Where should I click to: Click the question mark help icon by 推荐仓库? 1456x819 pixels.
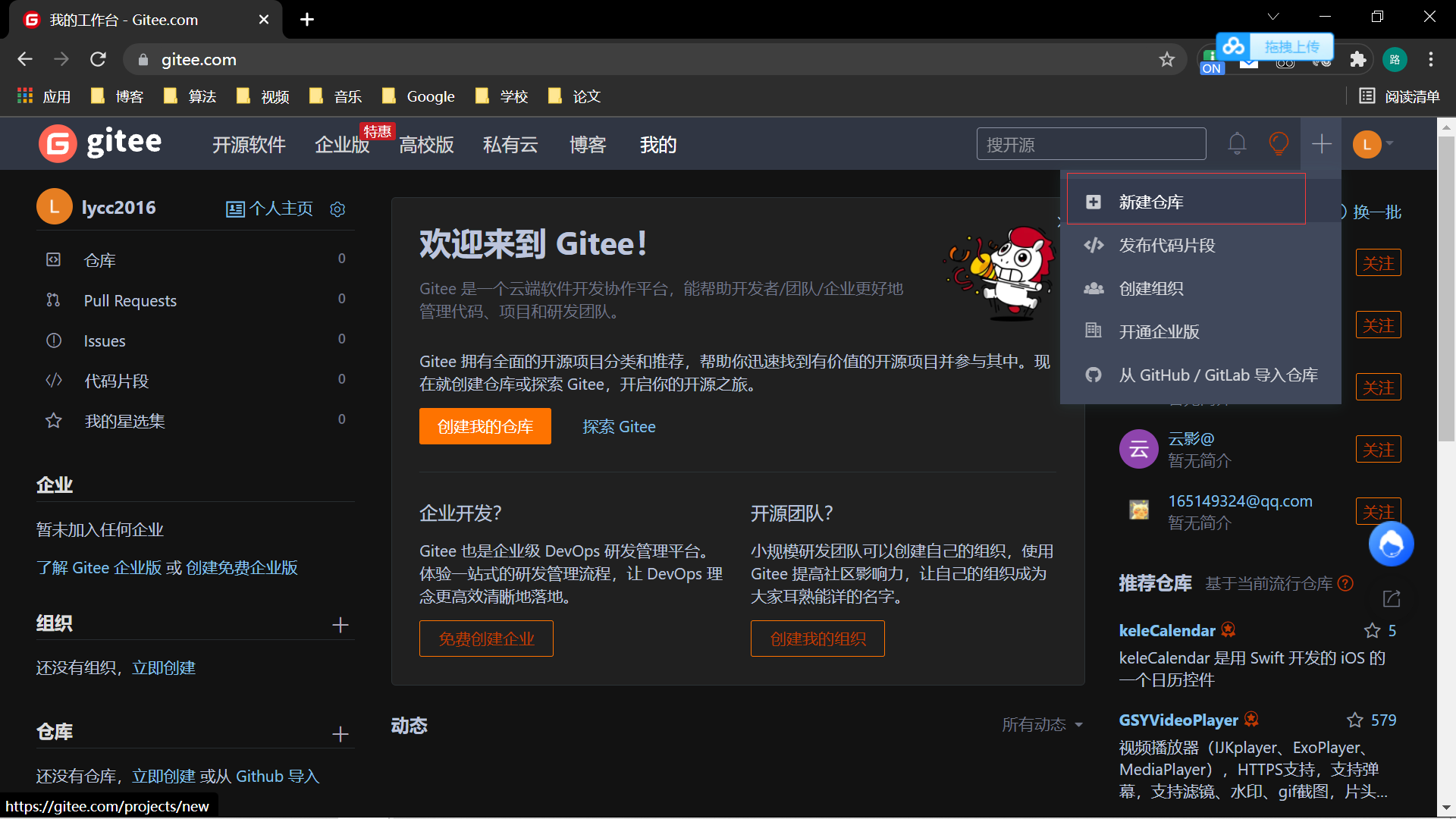pos(1345,583)
